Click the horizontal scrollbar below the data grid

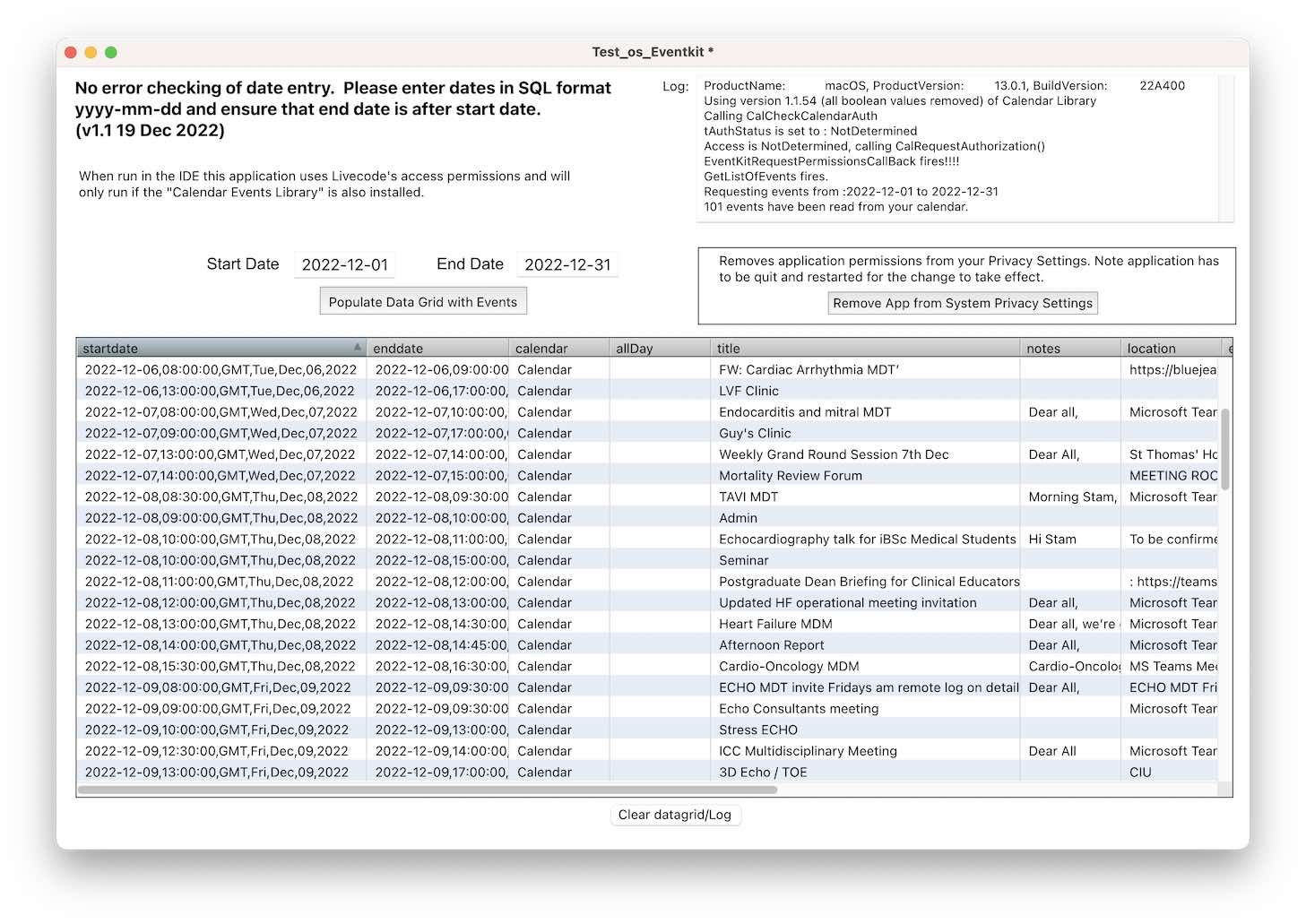coord(428,790)
